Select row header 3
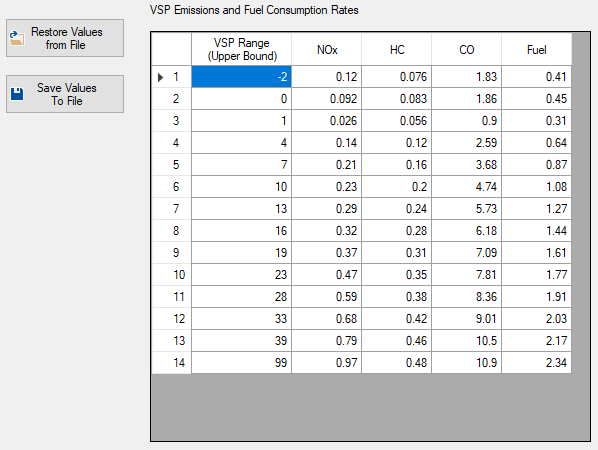The width and height of the screenshot is (598, 450). (x=172, y=121)
